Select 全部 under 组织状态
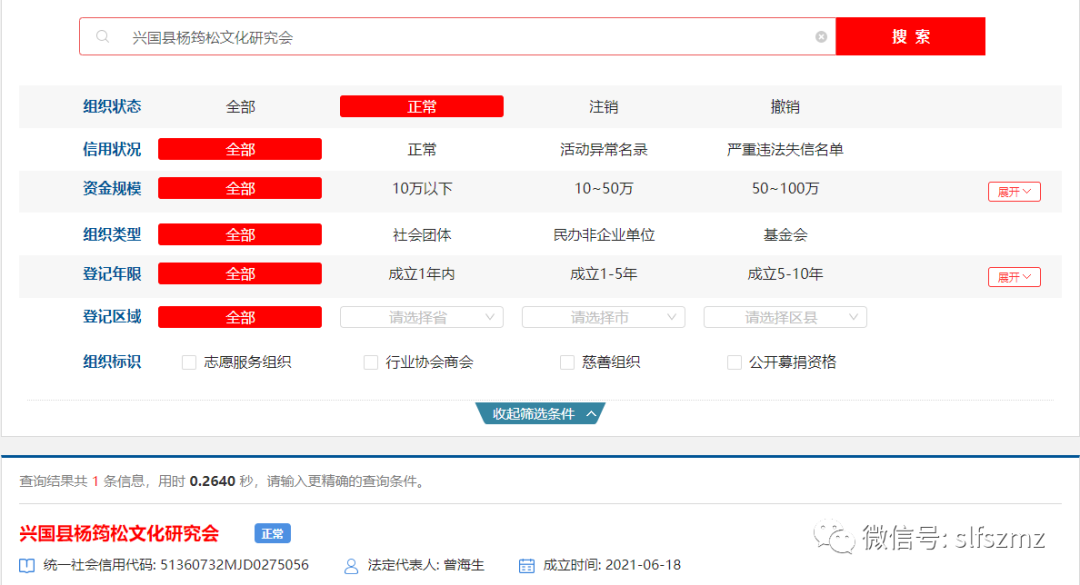Image resolution: width=1080 pixels, height=585 pixels. (240, 107)
